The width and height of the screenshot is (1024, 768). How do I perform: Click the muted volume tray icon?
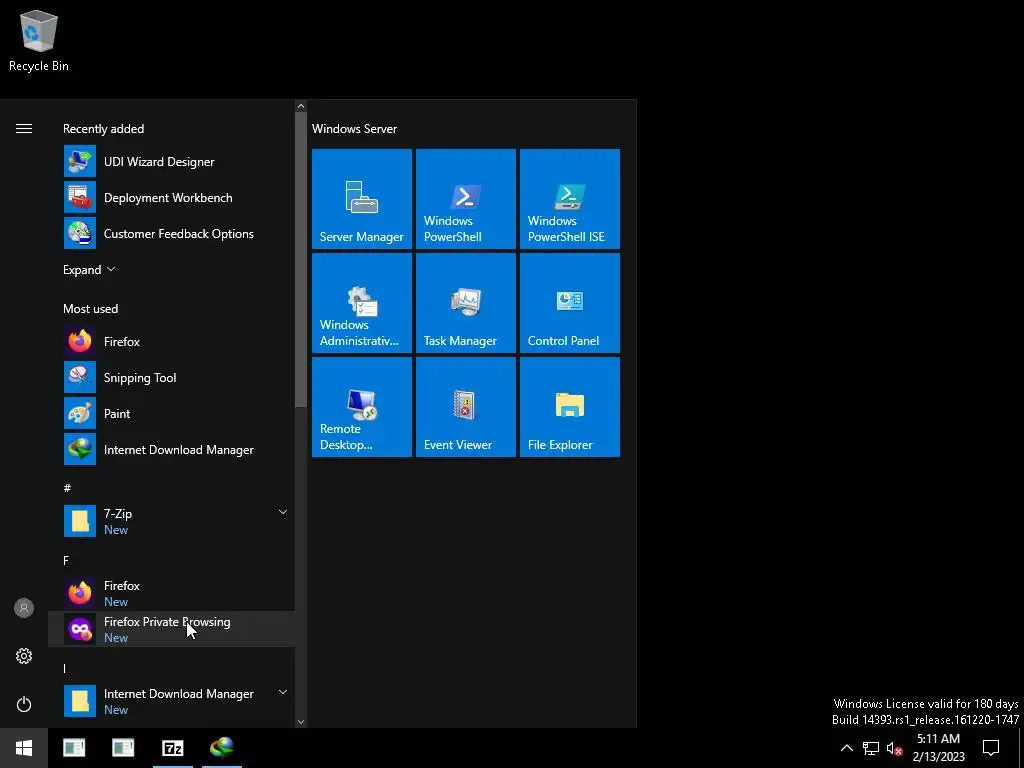click(894, 748)
